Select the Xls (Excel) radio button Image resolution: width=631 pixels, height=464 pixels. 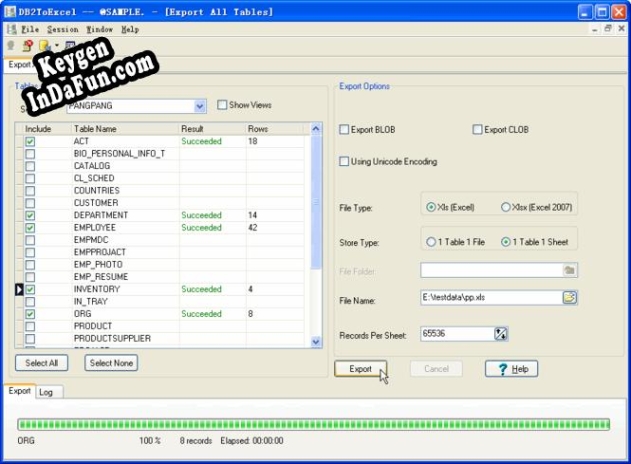431,207
